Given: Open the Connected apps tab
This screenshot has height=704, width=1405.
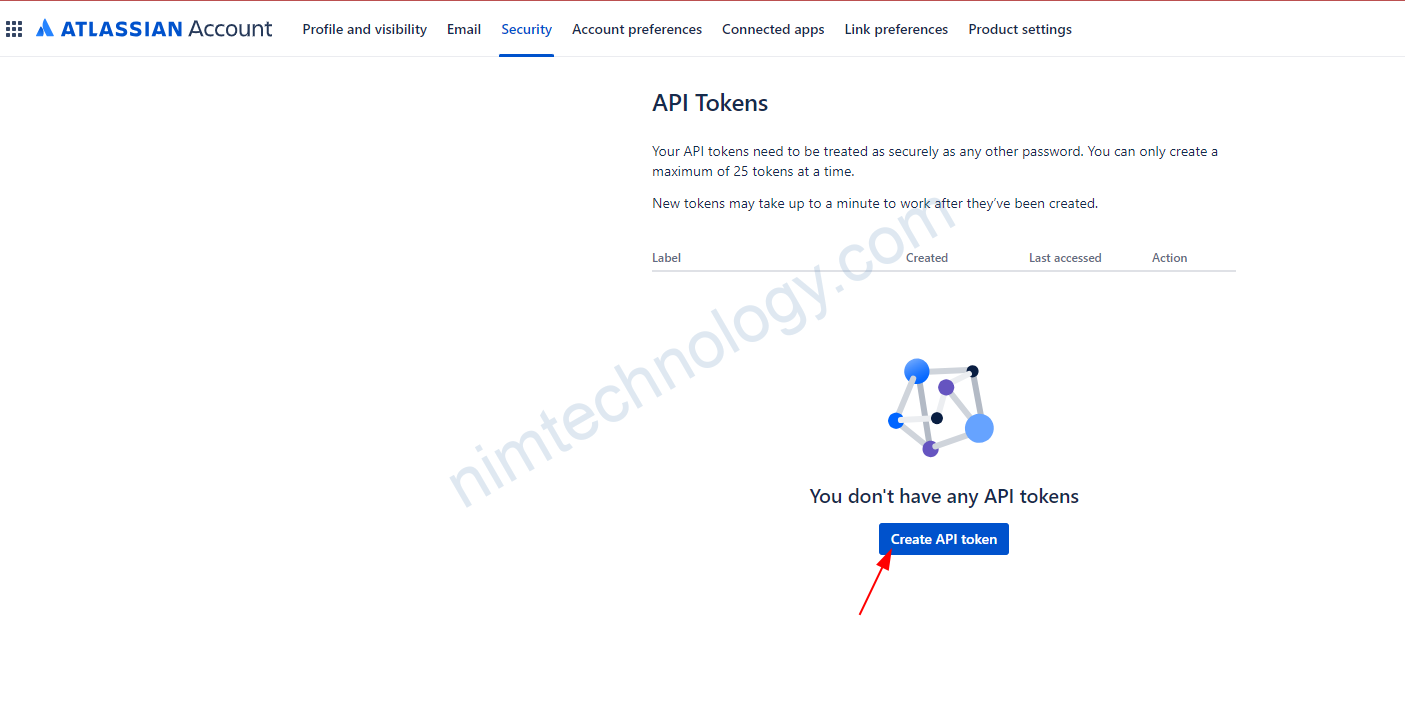Looking at the screenshot, I should coord(773,29).
